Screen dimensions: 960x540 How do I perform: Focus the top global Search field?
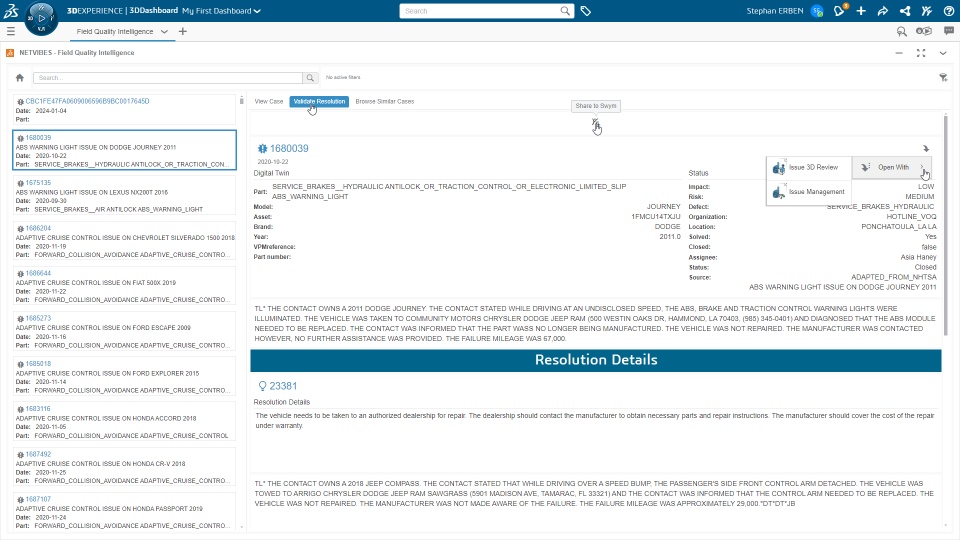pos(479,11)
